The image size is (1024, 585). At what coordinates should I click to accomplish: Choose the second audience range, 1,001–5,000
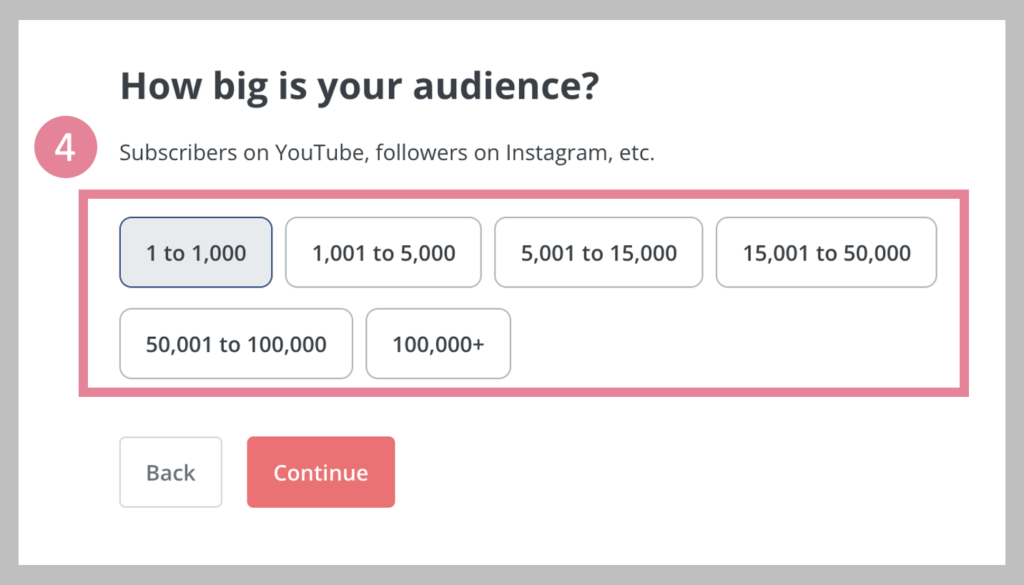(x=383, y=253)
